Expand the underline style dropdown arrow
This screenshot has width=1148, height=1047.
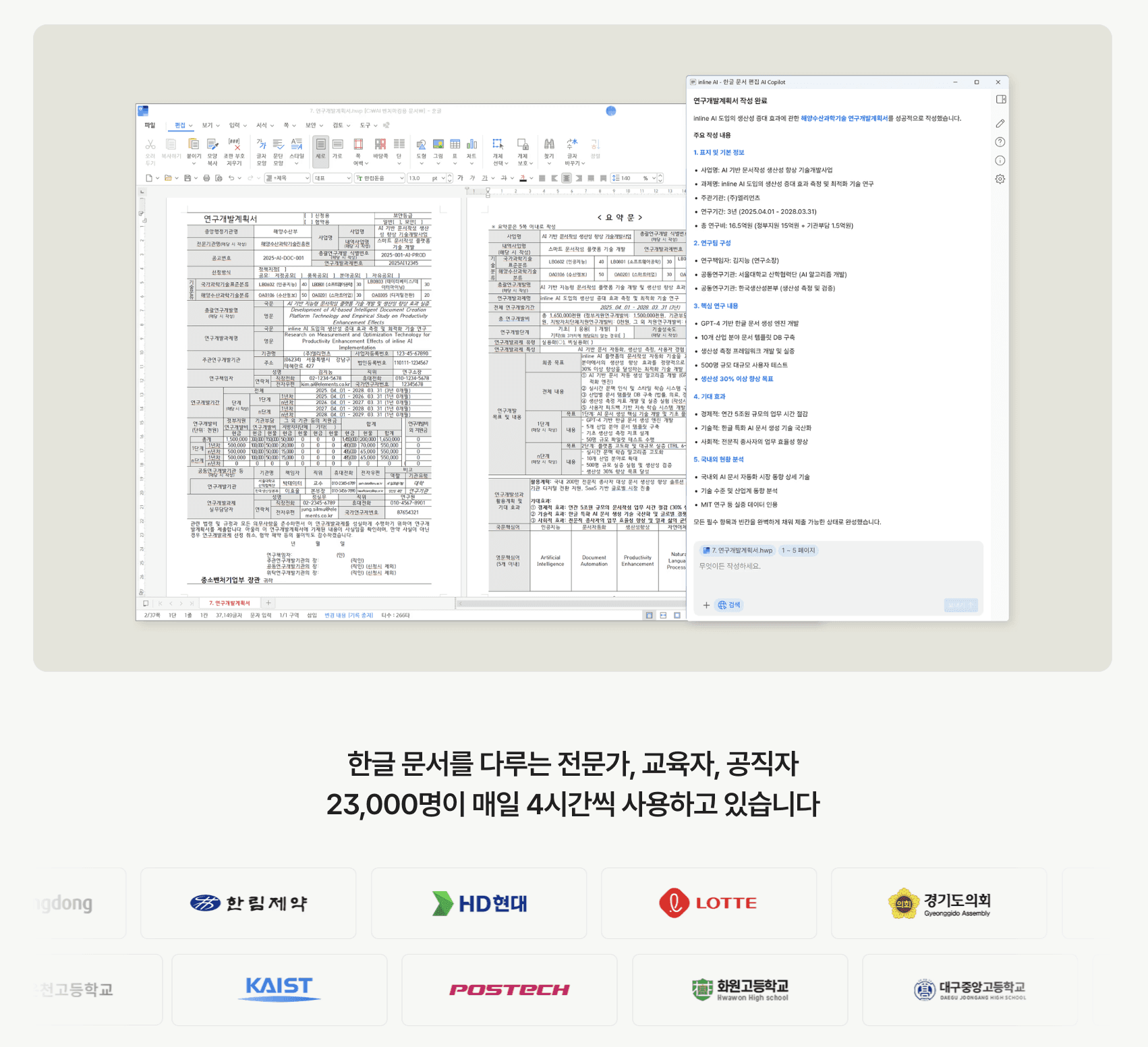click(x=493, y=178)
